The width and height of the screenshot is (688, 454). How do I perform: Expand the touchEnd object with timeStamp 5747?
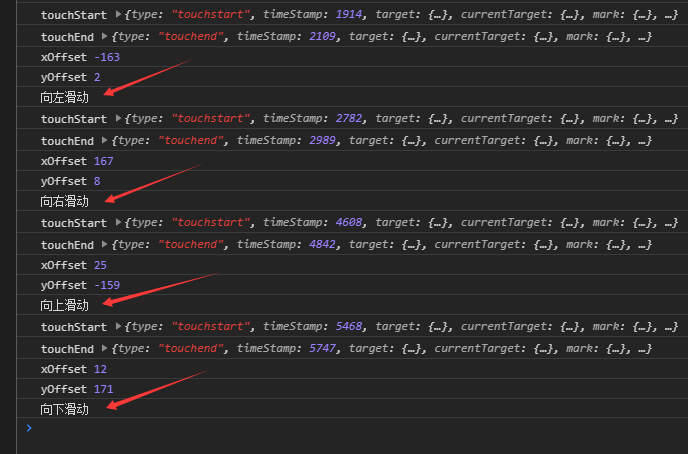(x=104, y=348)
